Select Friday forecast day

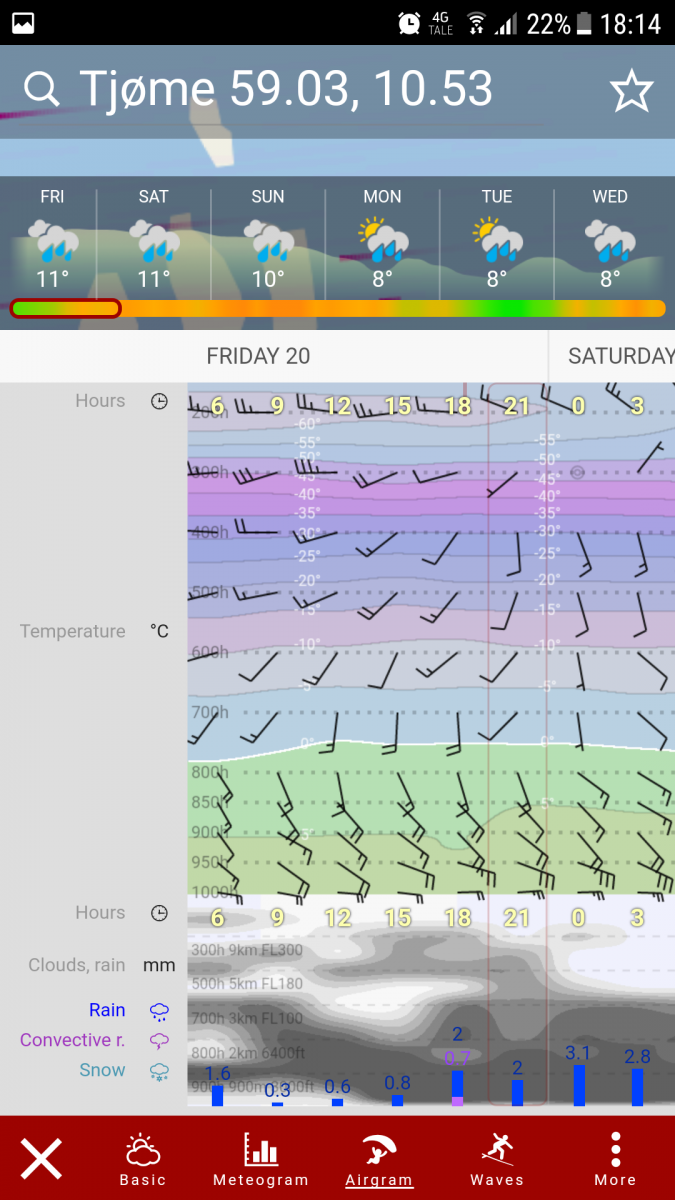[52, 240]
